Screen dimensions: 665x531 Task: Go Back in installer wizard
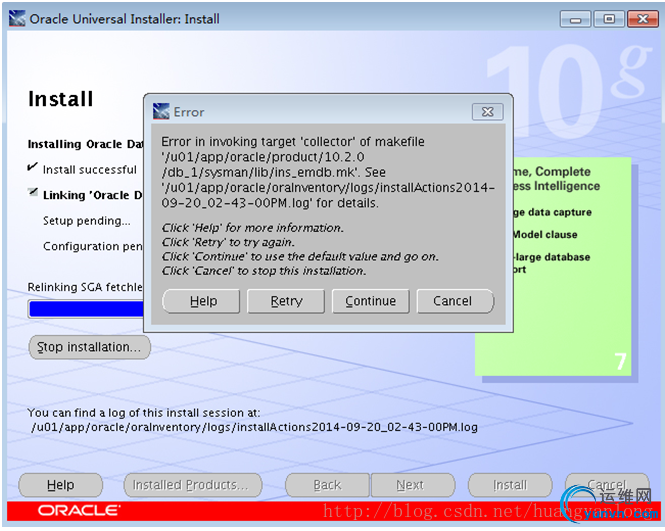pos(327,485)
